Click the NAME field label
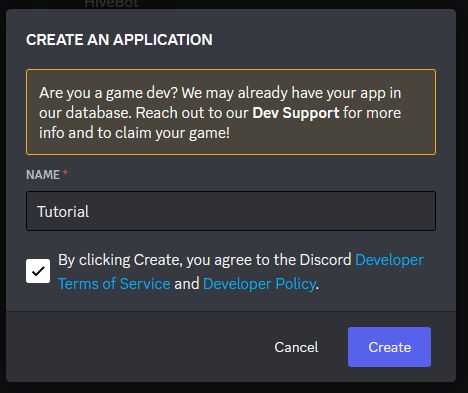Viewport: 468px width, 393px height. pos(43,175)
